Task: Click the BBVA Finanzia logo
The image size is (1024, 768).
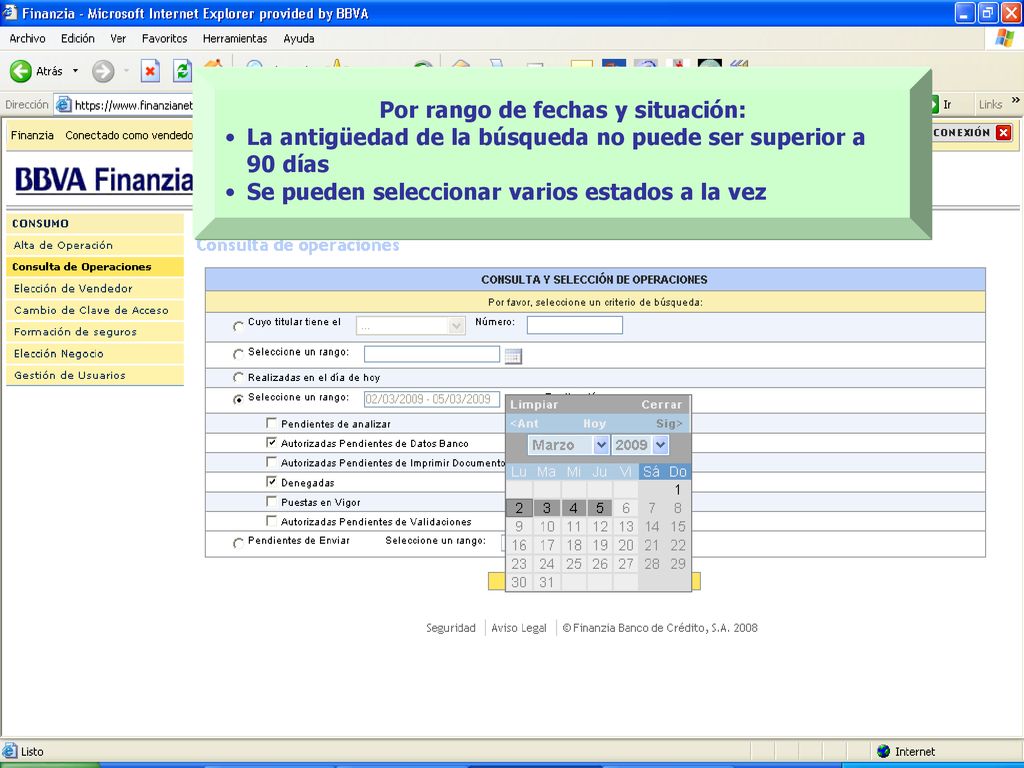Action: tap(103, 180)
